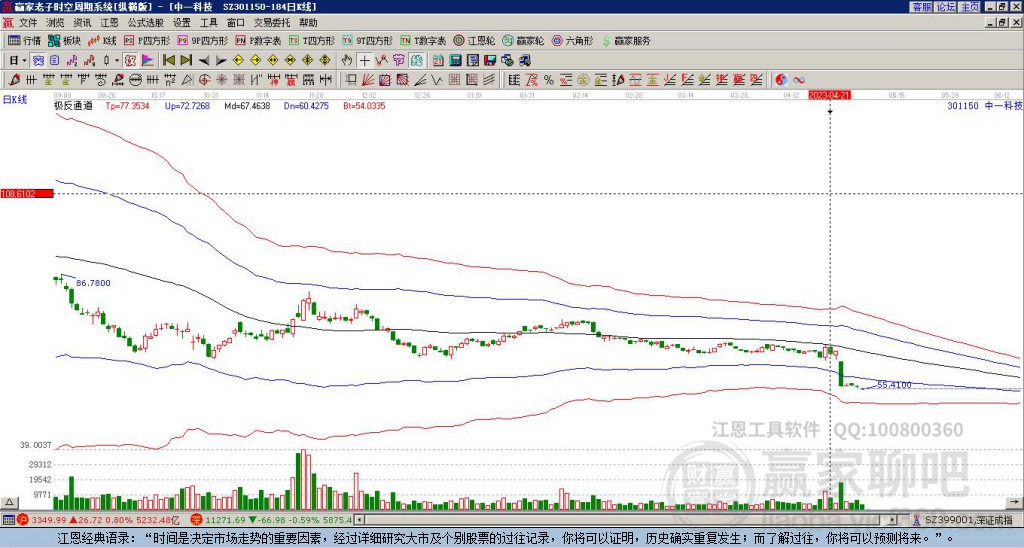This screenshot has width=1024, height=548.
Task: Select the percent sign drawing tool
Action: tap(549, 80)
